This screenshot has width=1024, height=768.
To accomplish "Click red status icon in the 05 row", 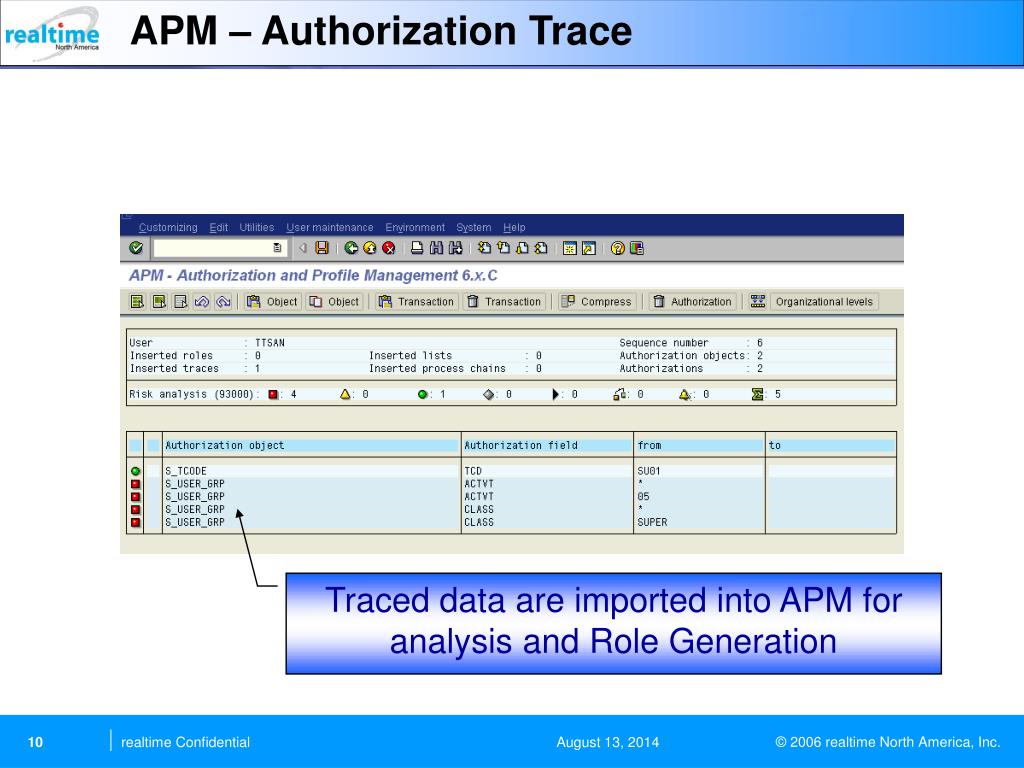I will [135, 496].
